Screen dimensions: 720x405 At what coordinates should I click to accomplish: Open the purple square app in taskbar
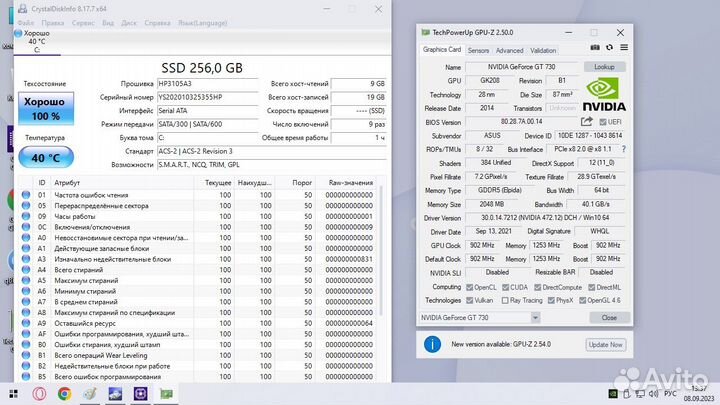[141, 394]
